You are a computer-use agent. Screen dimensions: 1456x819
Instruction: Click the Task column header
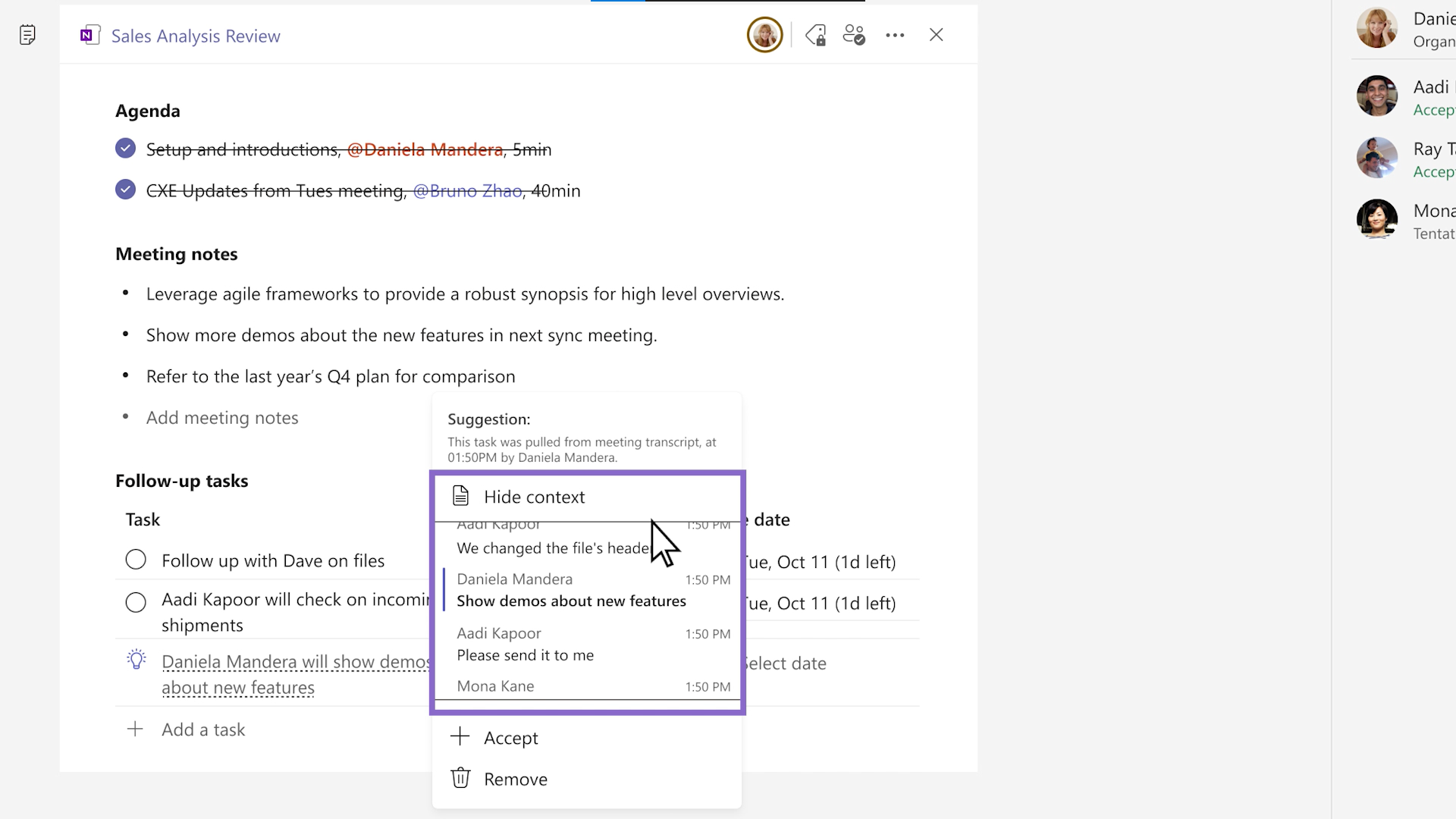pos(143,519)
